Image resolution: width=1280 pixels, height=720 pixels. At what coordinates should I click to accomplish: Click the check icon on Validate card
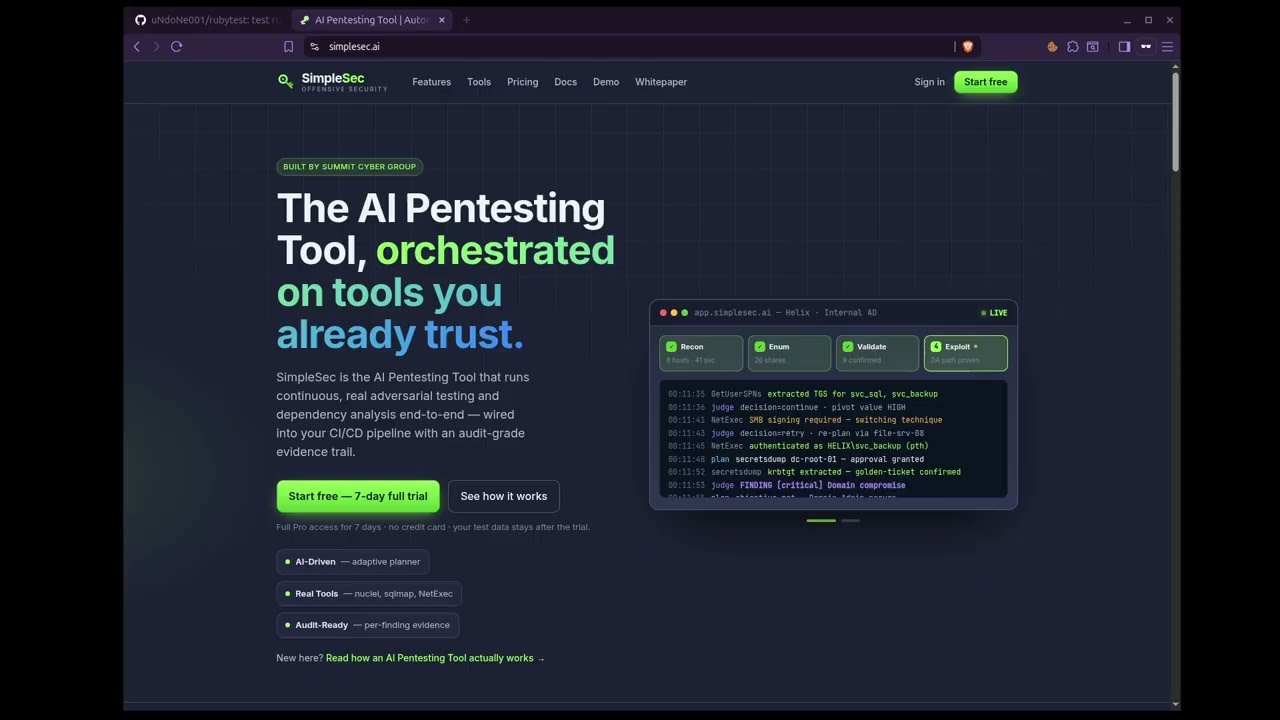click(848, 347)
